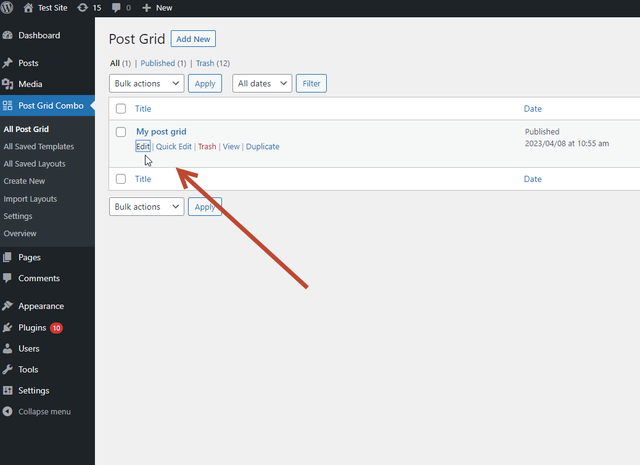Filter by Trash (12) link
Image resolution: width=640 pixels, height=465 pixels.
213,63
